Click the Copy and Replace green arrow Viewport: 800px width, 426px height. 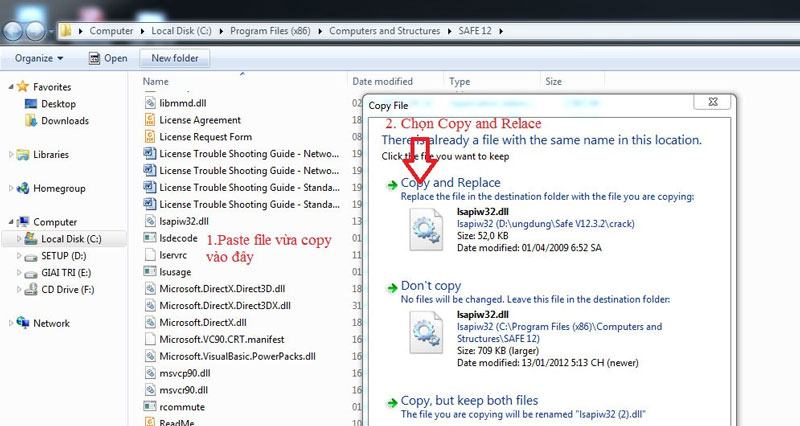pos(392,185)
